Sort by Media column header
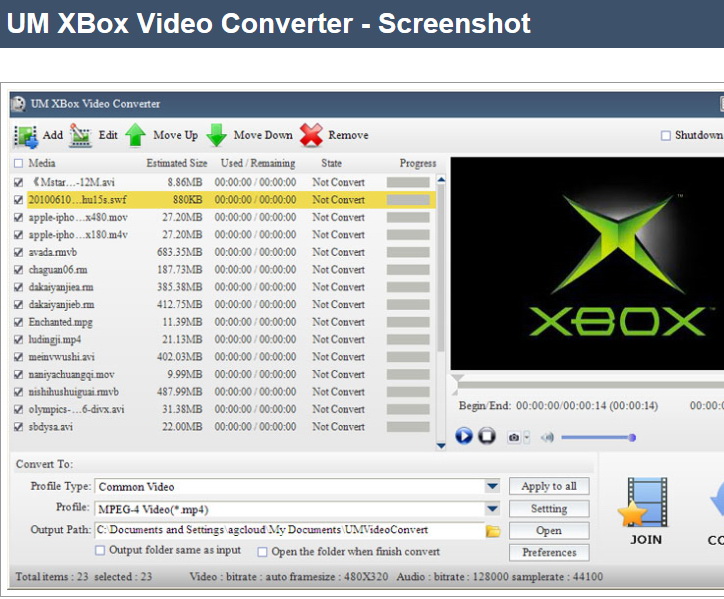 (42, 163)
